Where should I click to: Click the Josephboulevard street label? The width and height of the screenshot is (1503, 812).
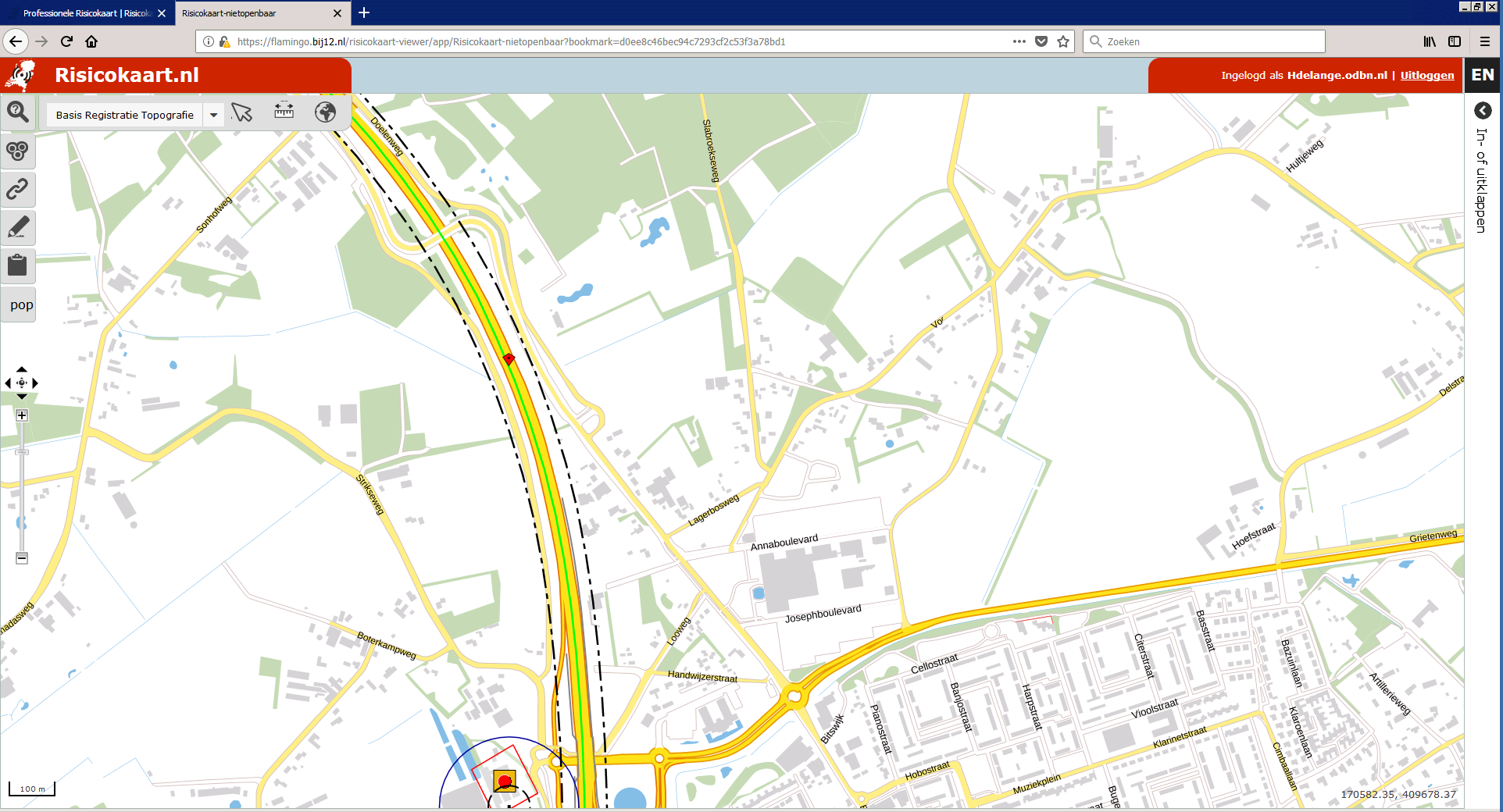click(823, 613)
